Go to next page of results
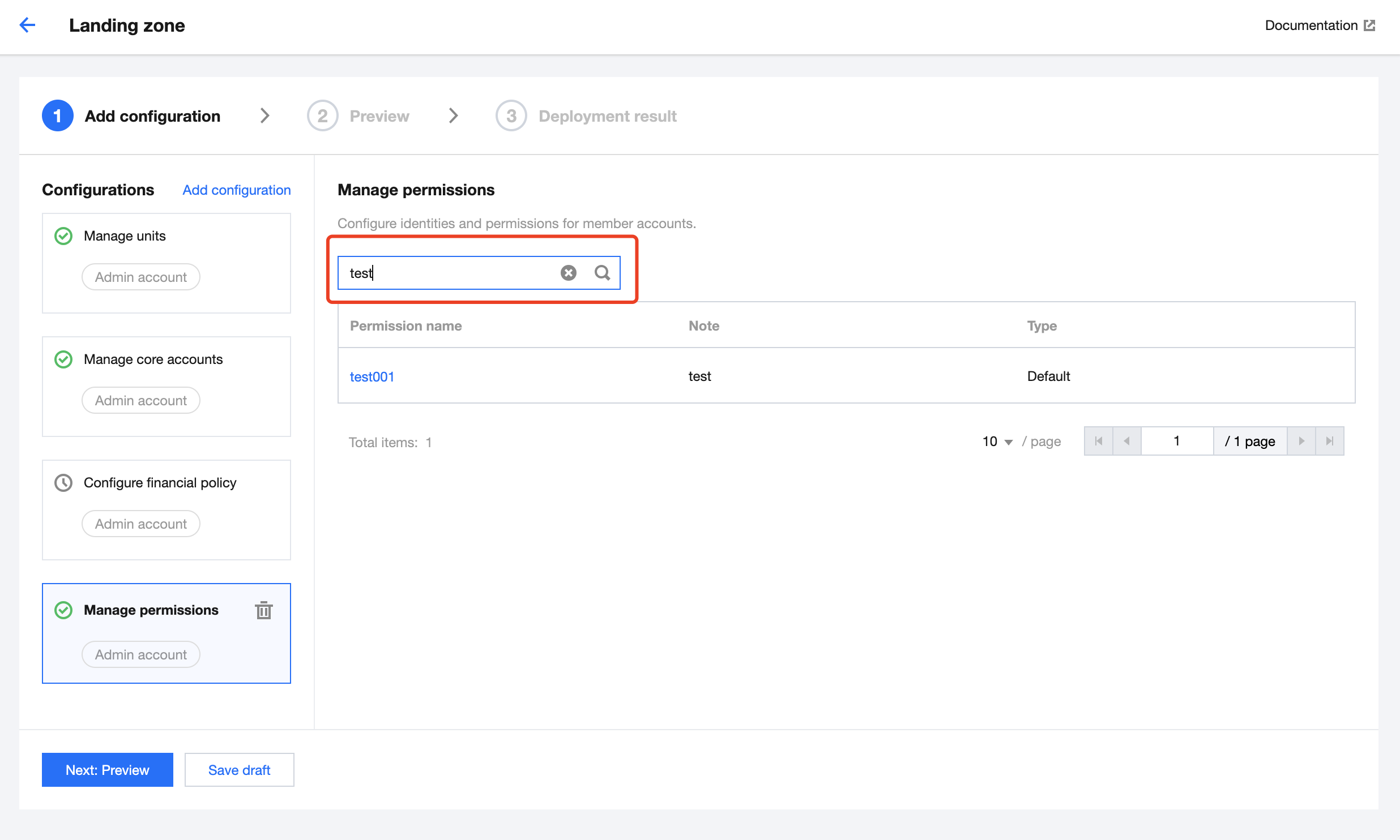 [x=1301, y=441]
